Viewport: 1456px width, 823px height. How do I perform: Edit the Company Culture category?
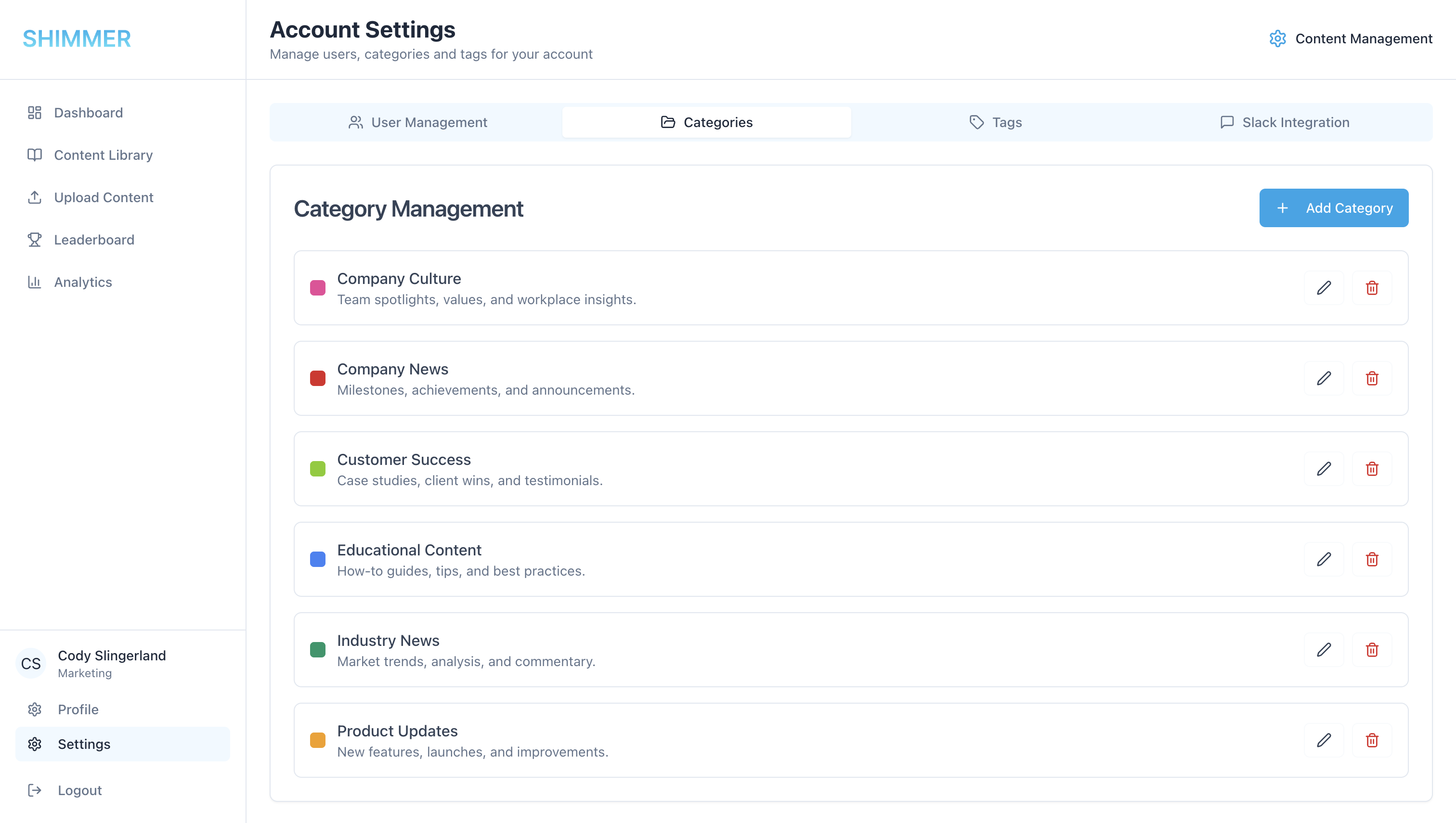(x=1324, y=288)
